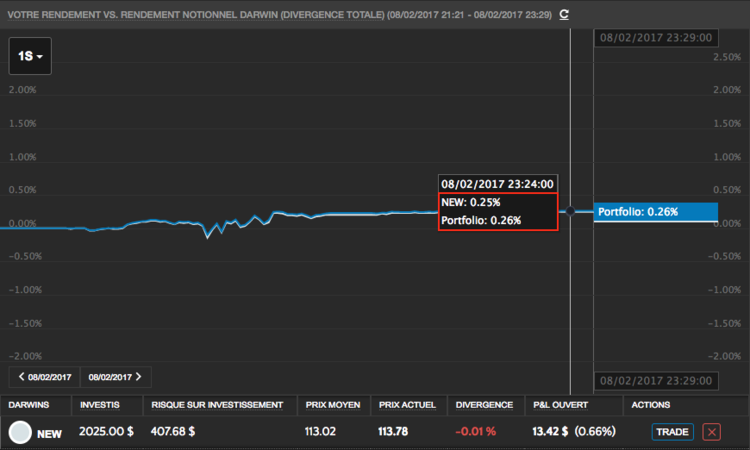Click the chart crosshair data point marker
The width and height of the screenshot is (750, 450).
[570, 211]
